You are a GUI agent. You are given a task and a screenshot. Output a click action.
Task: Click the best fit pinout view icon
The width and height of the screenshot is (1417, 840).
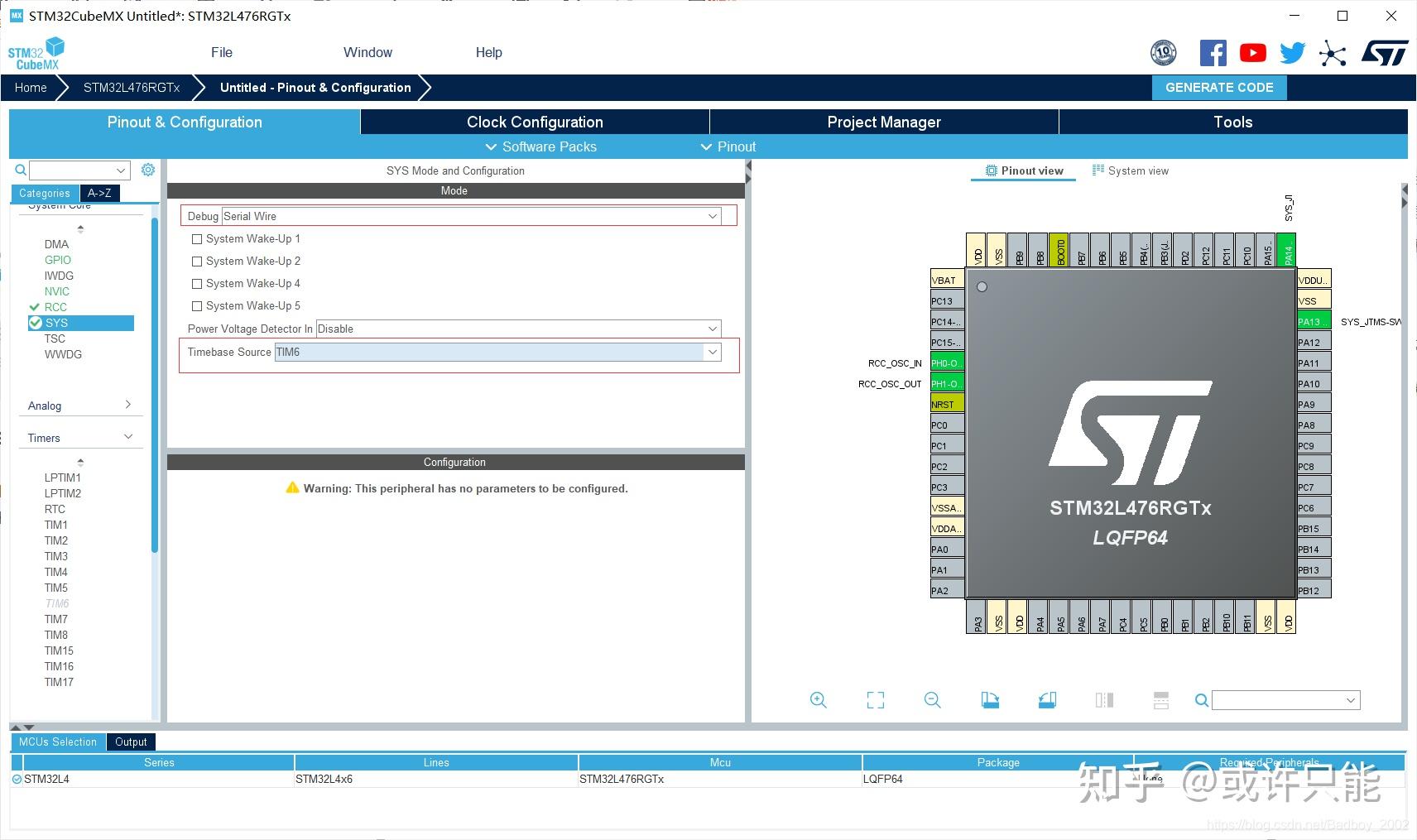(875, 699)
